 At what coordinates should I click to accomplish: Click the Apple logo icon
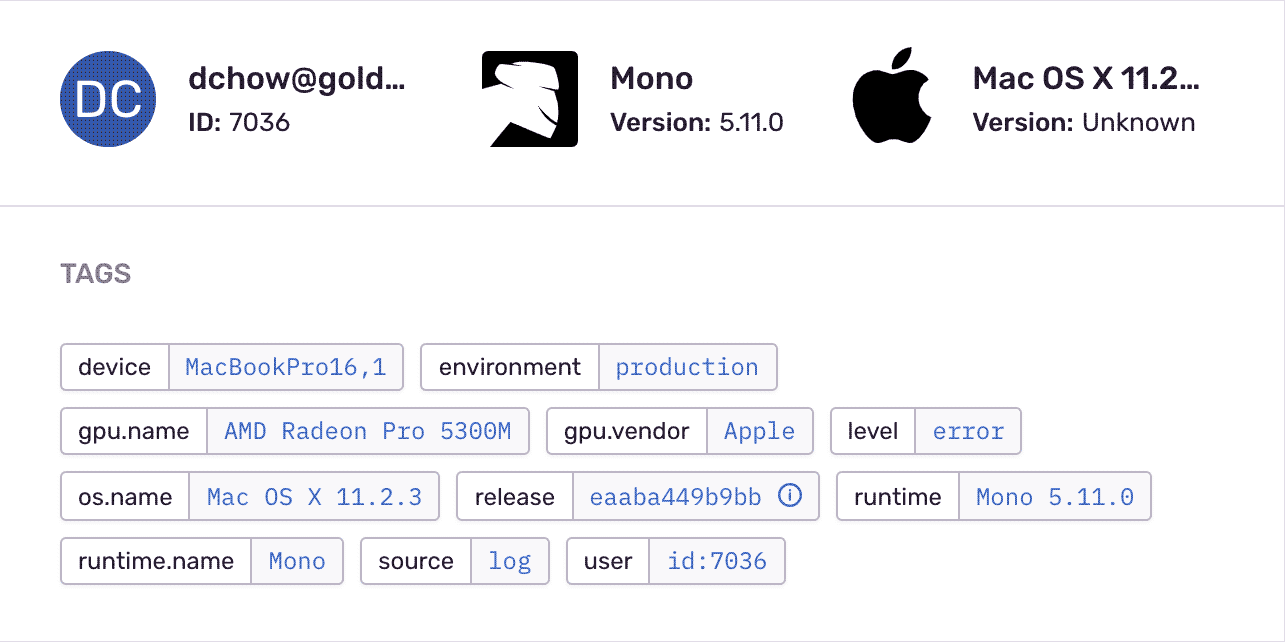point(891,96)
